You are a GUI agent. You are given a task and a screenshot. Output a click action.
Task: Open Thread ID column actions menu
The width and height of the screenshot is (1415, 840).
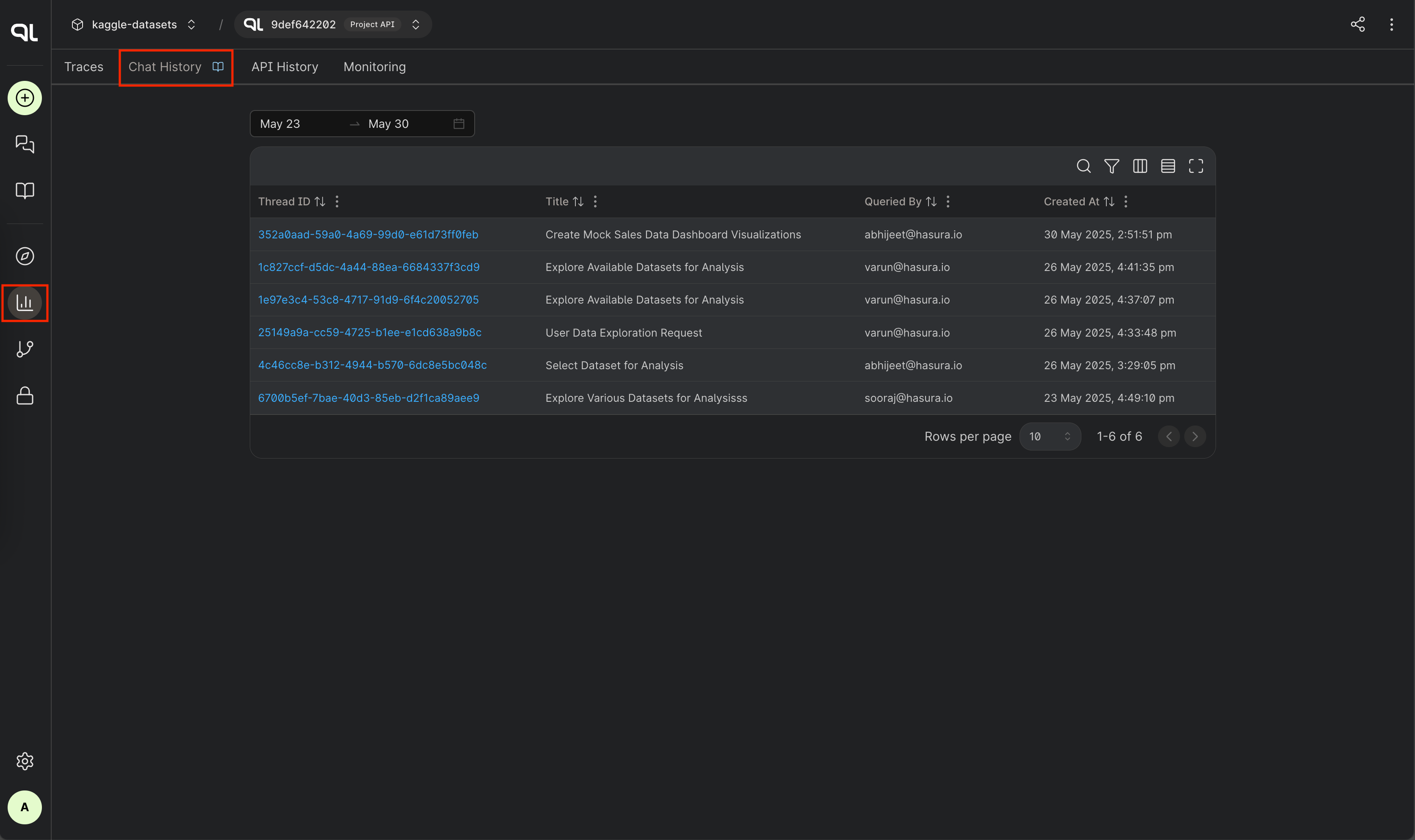[x=337, y=202]
